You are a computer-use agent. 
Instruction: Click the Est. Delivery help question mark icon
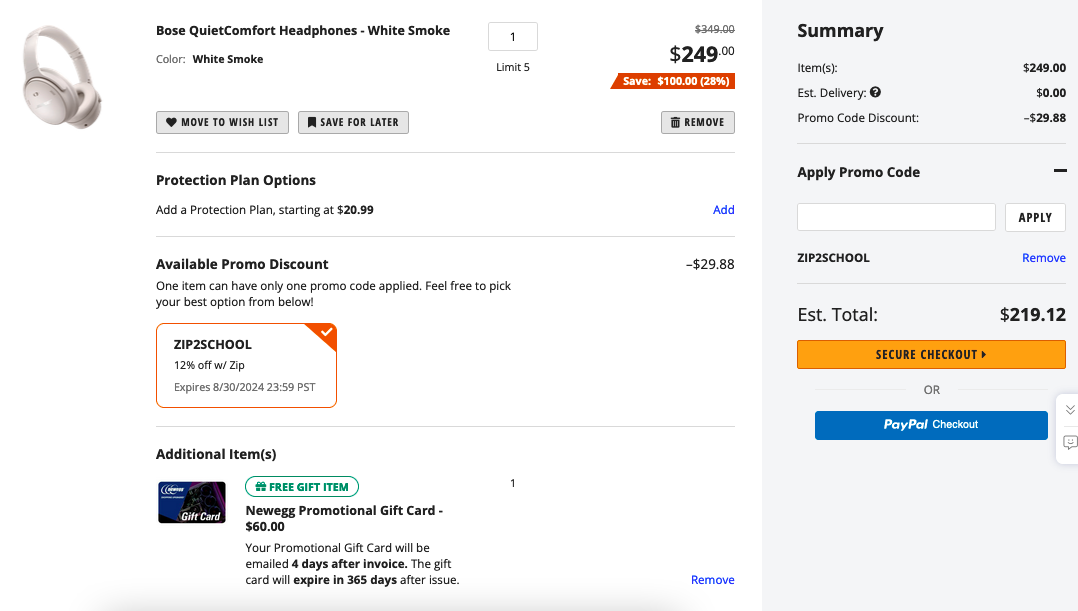click(x=875, y=93)
